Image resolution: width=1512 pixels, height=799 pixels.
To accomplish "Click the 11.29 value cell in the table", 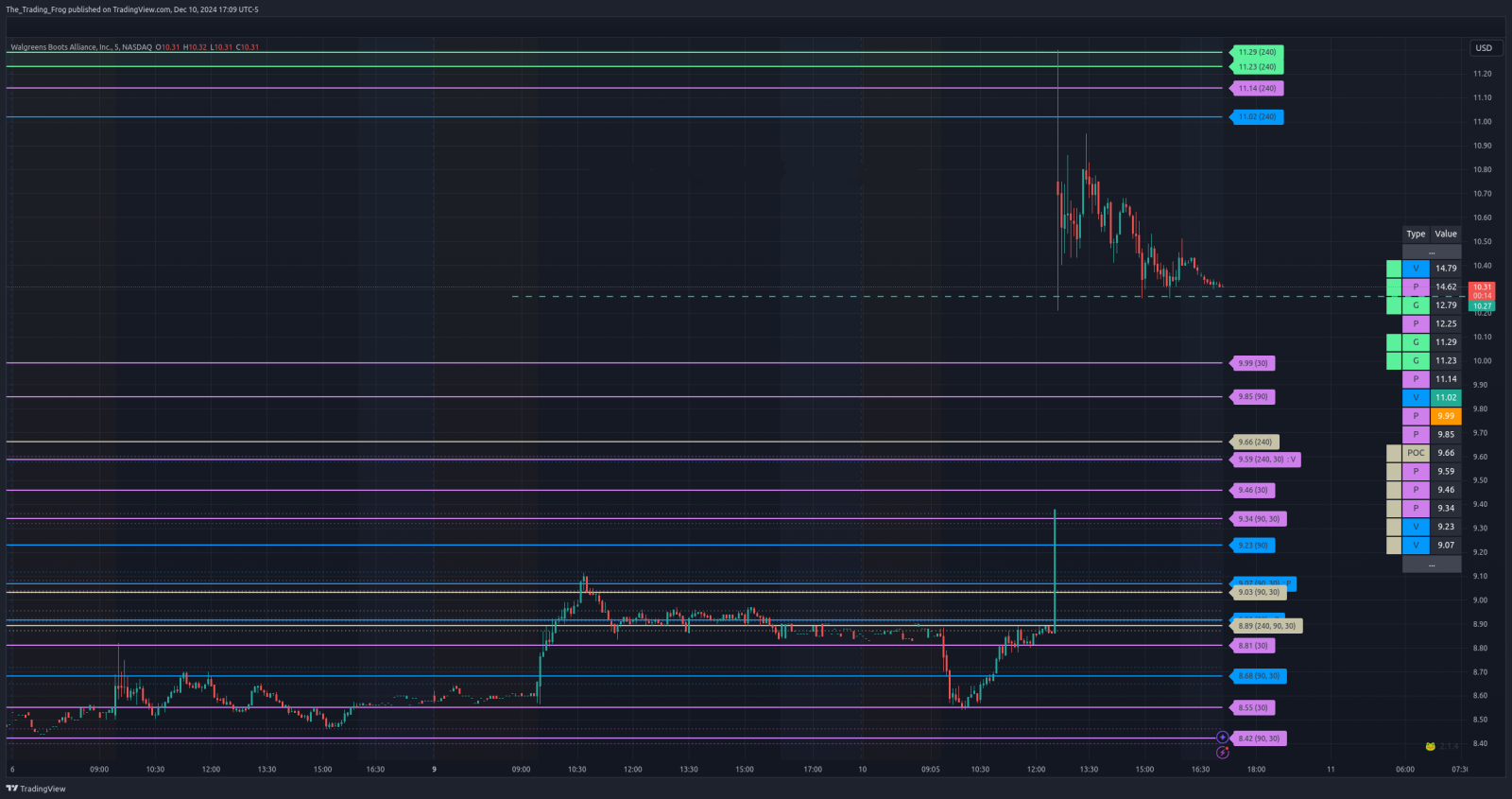I will pyautogui.click(x=1446, y=342).
